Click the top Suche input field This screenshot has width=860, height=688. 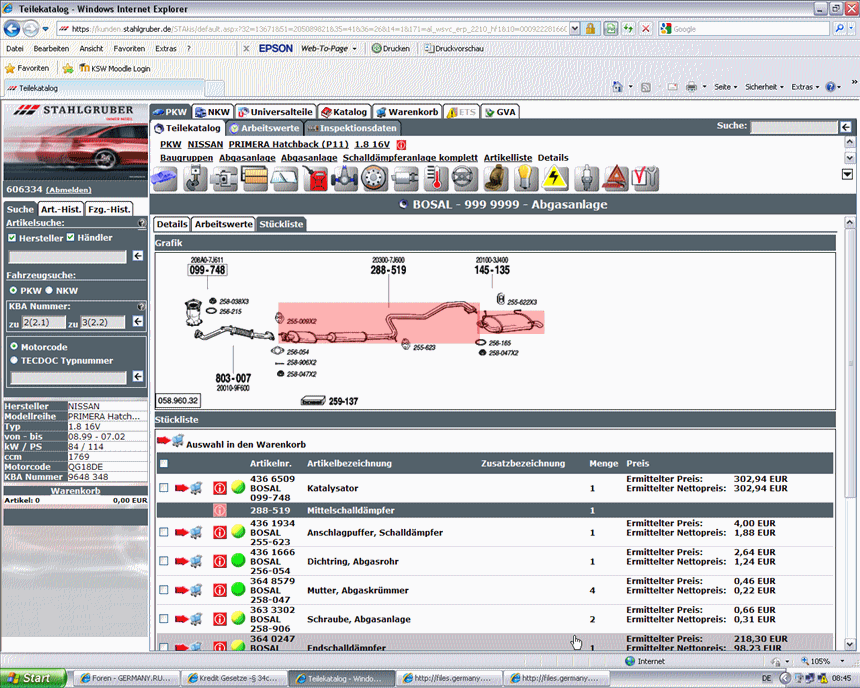tap(794, 127)
